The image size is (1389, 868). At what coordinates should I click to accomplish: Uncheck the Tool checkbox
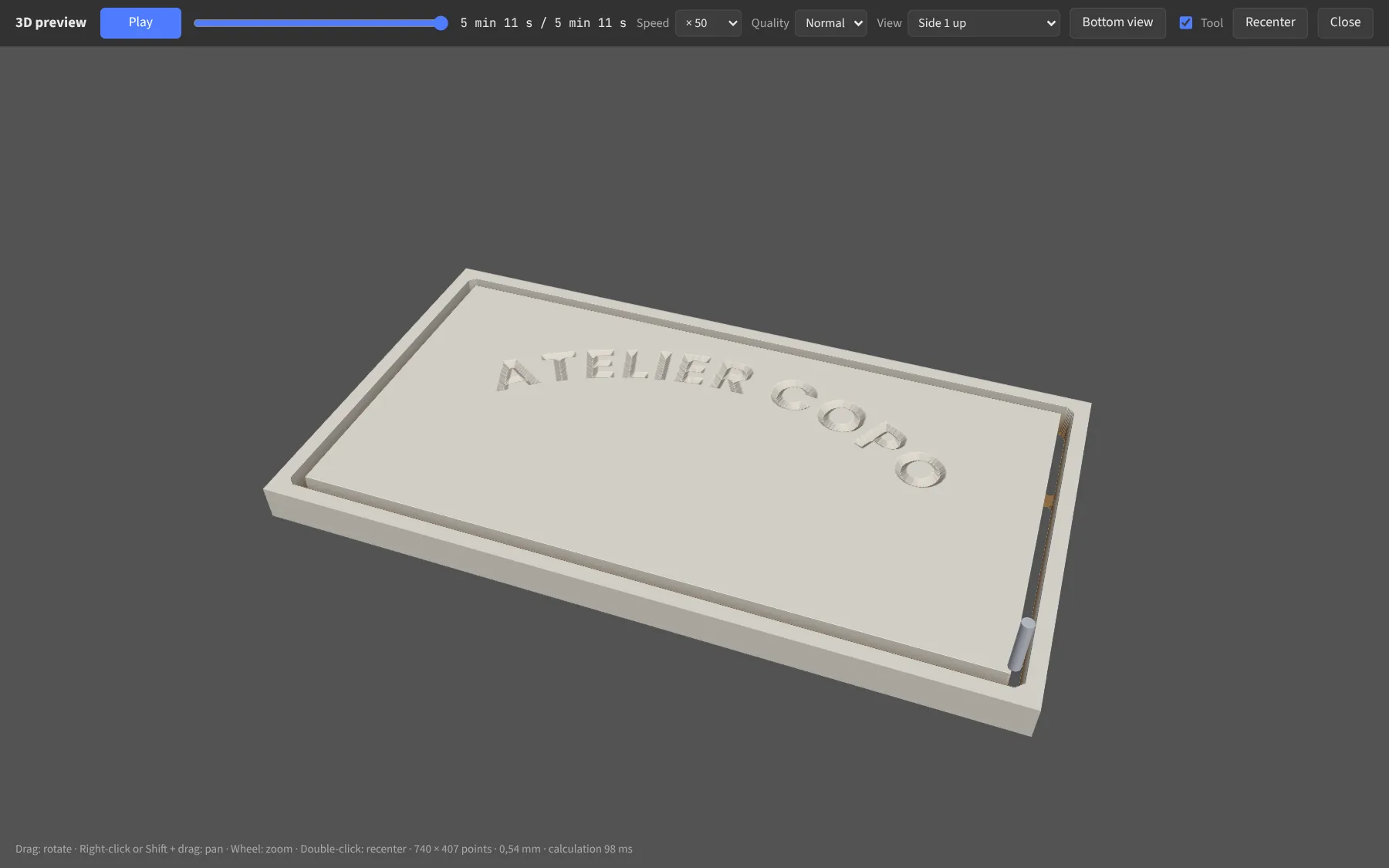[x=1186, y=23]
